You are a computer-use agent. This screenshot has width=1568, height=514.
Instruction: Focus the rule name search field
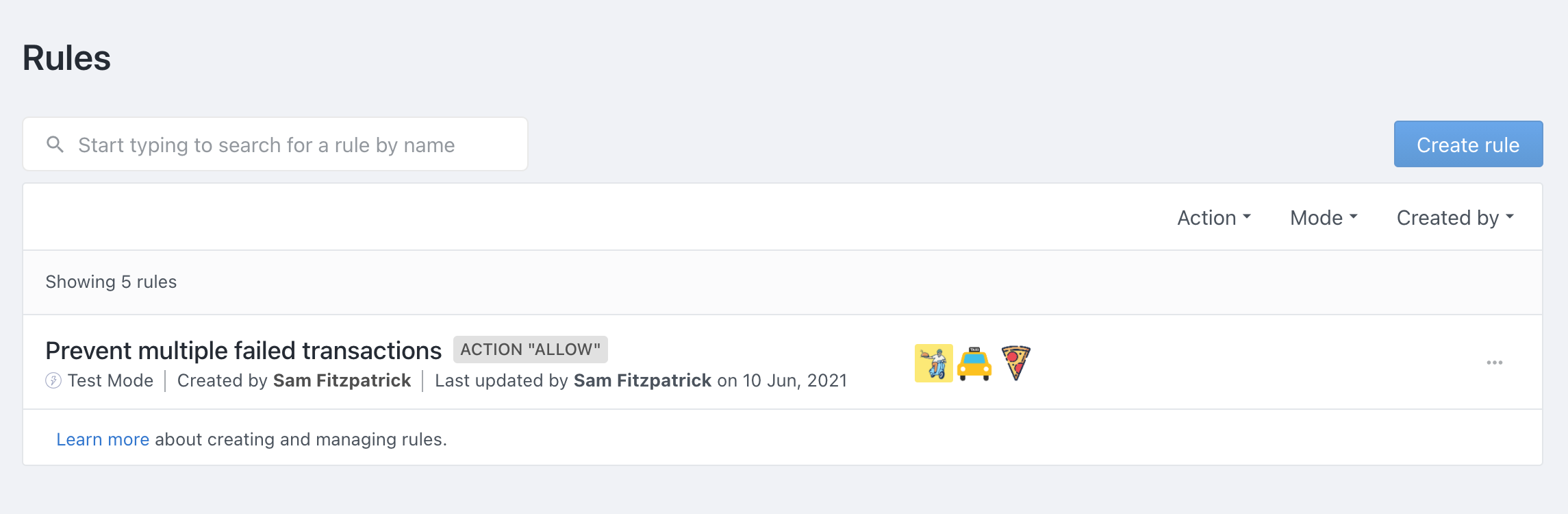pyautogui.click(x=288, y=145)
